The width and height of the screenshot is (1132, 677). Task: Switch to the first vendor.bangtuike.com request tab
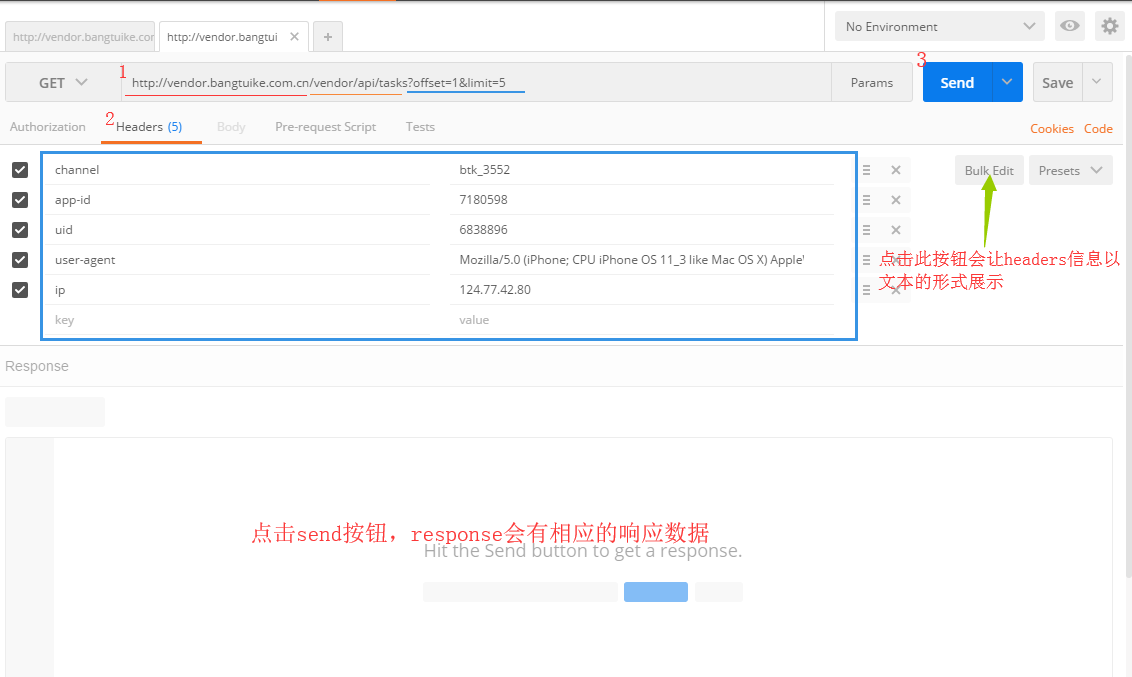(80, 37)
